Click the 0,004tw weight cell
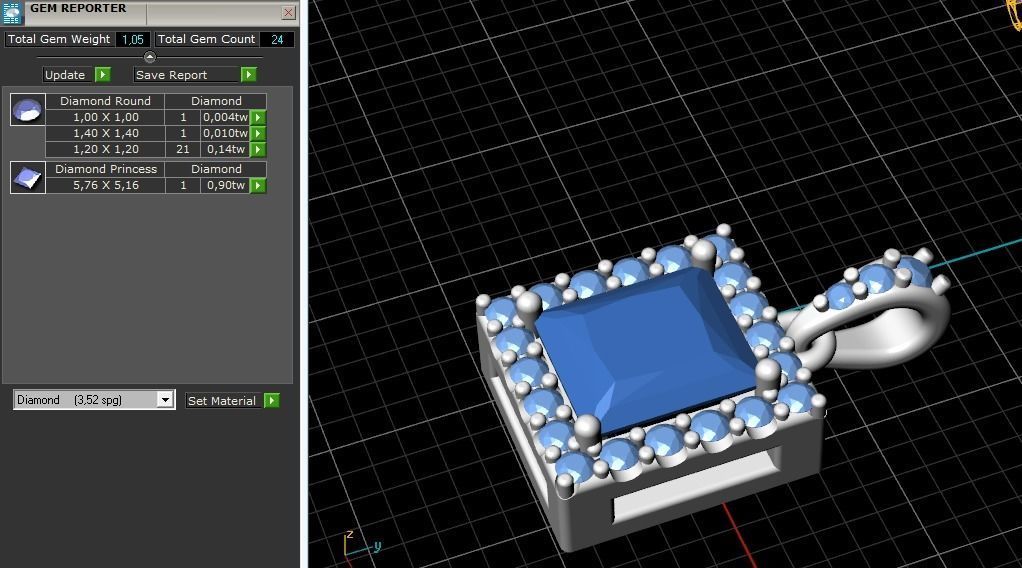The width and height of the screenshot is (1022, 568). click(x=226, y=117)
